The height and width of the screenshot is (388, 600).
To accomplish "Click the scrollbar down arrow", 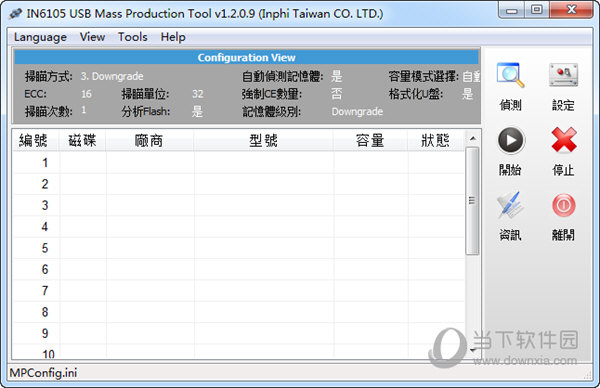I will point(473,350).
